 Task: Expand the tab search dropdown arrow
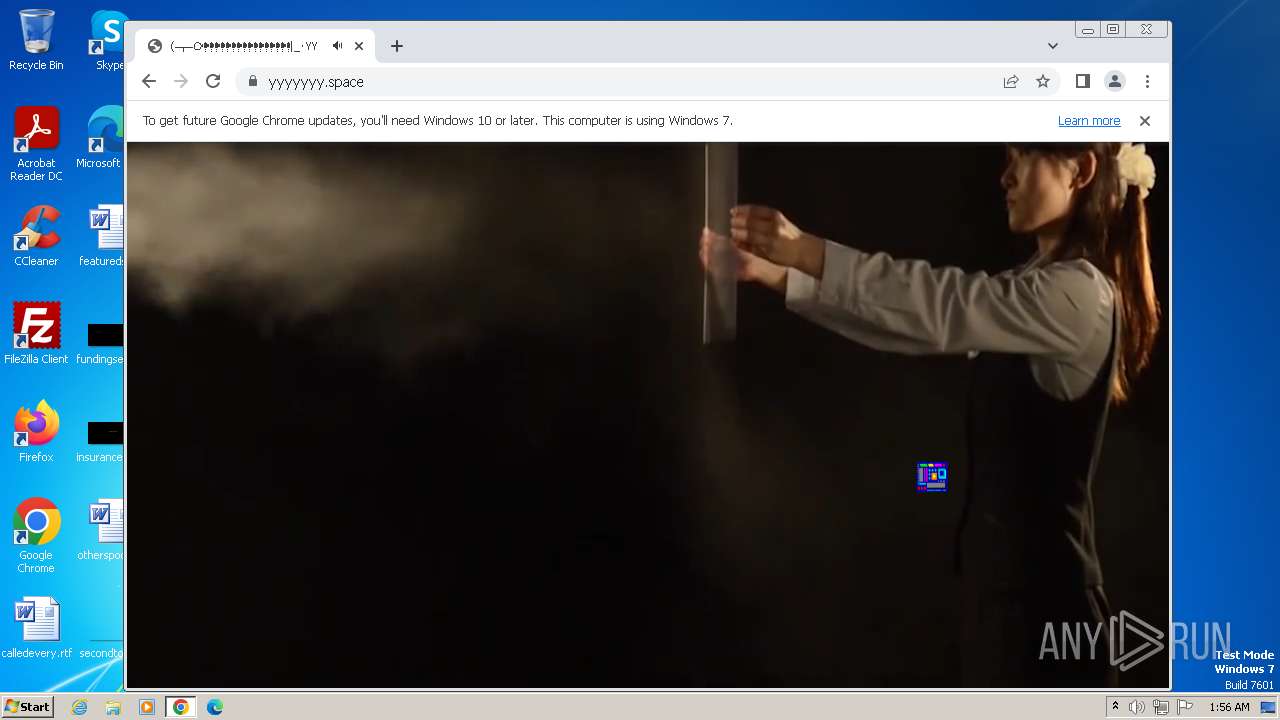pyautogui.click(x=1053, y=46)
